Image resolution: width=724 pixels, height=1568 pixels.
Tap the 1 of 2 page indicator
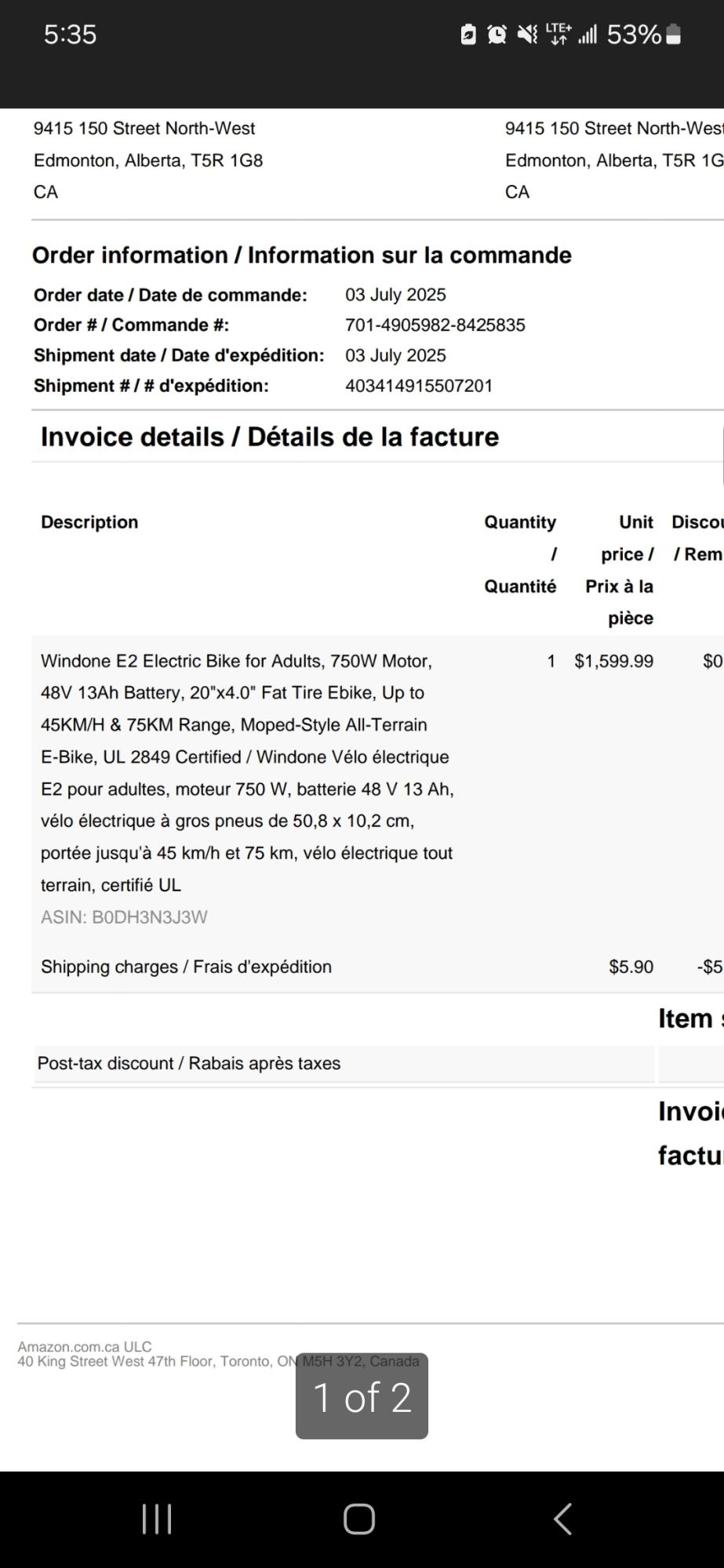(x=362, y=1396)
